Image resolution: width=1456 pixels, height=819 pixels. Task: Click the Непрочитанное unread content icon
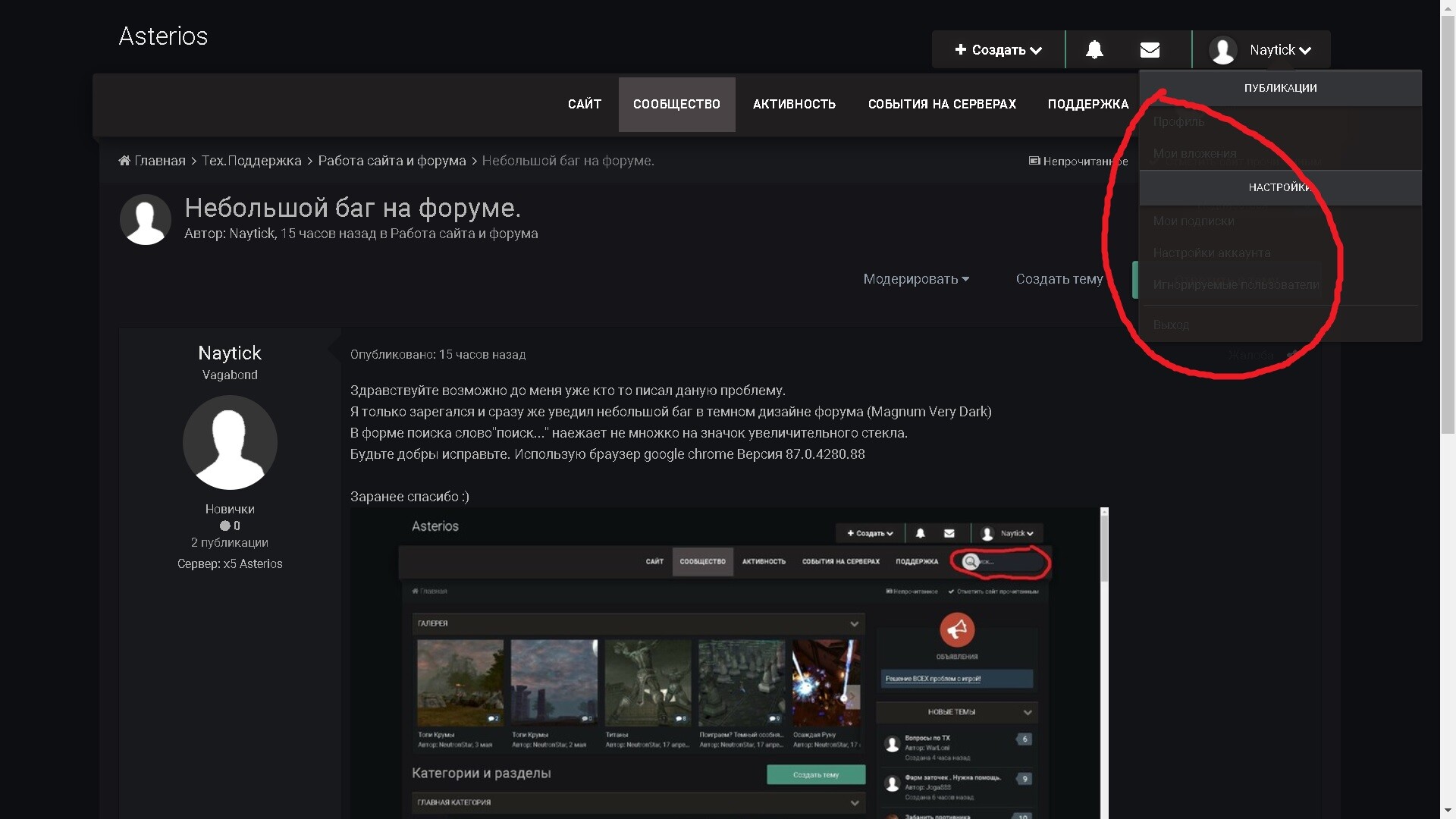pyautogui.click(x=1034, y=161)
